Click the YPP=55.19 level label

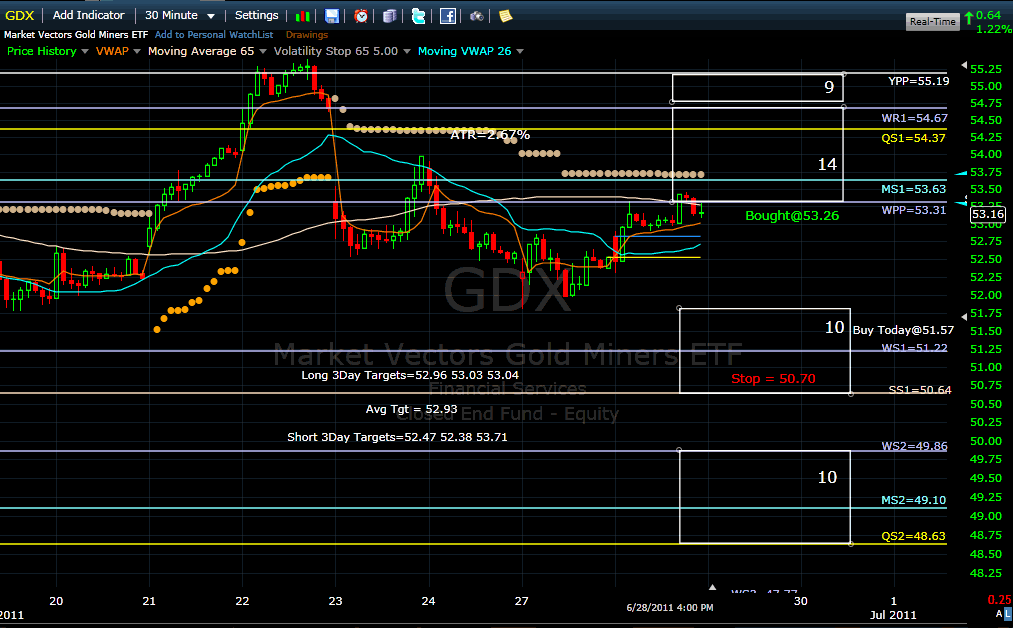pos(918,81)
